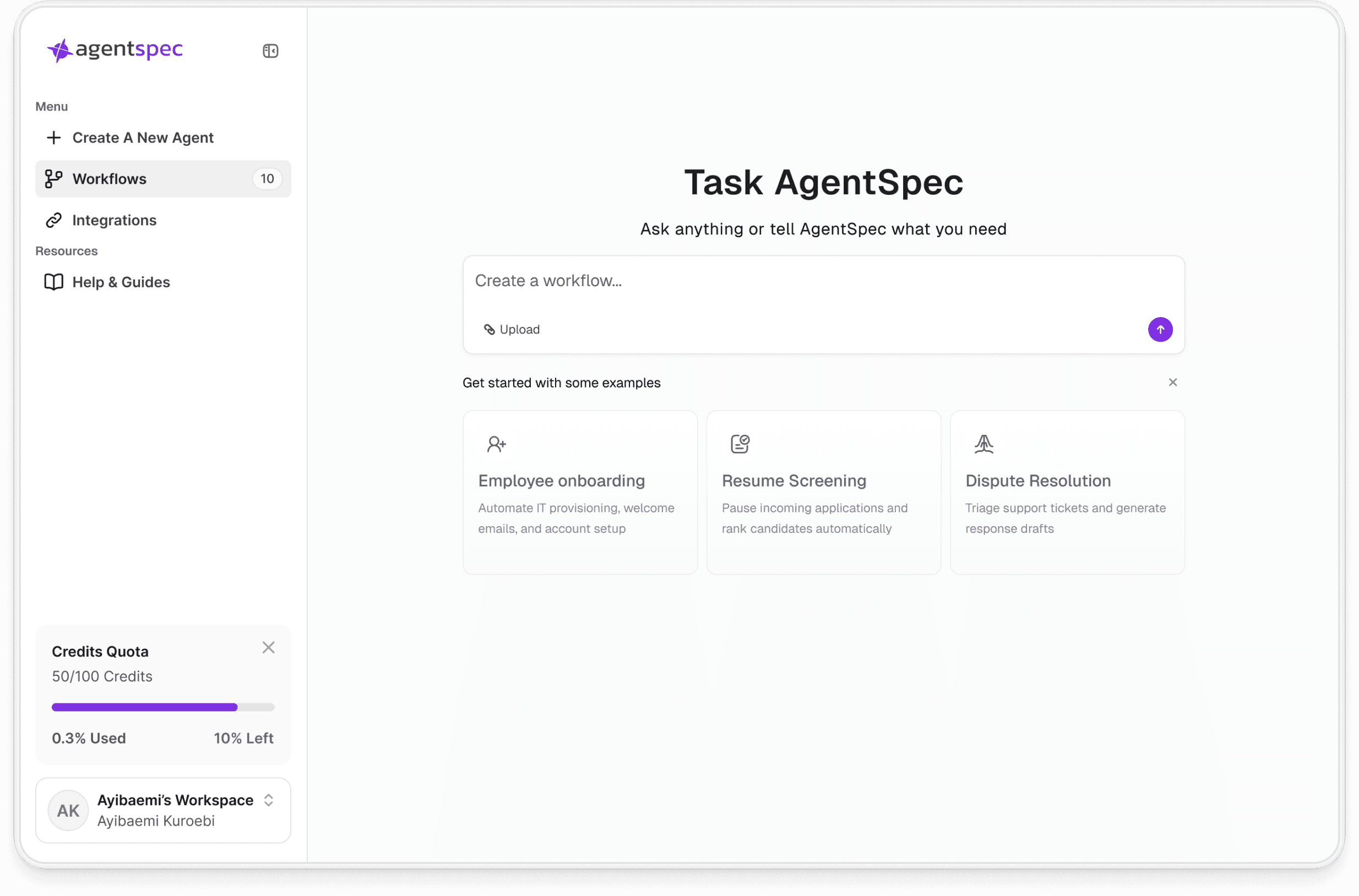The image size is (1359, 896).
Task: Click the purple credits usage progress bar
Action: pyautogui.click(x=145, y=707)
